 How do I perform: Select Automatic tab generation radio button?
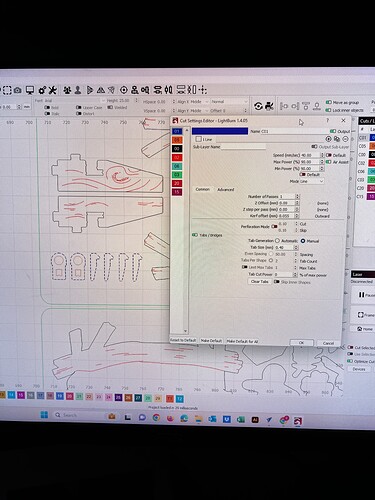point(277,240)
